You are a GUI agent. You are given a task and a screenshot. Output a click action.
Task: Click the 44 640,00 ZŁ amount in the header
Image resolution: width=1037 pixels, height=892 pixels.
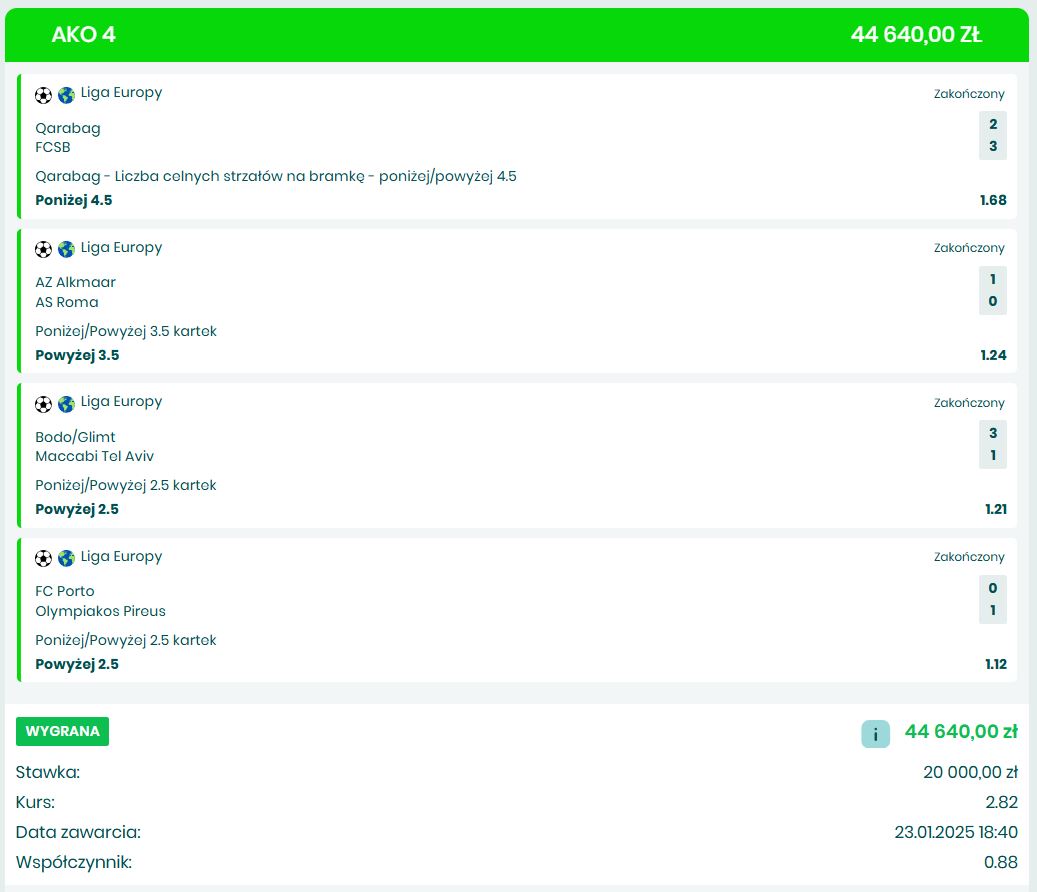click(x=916, y=35)
